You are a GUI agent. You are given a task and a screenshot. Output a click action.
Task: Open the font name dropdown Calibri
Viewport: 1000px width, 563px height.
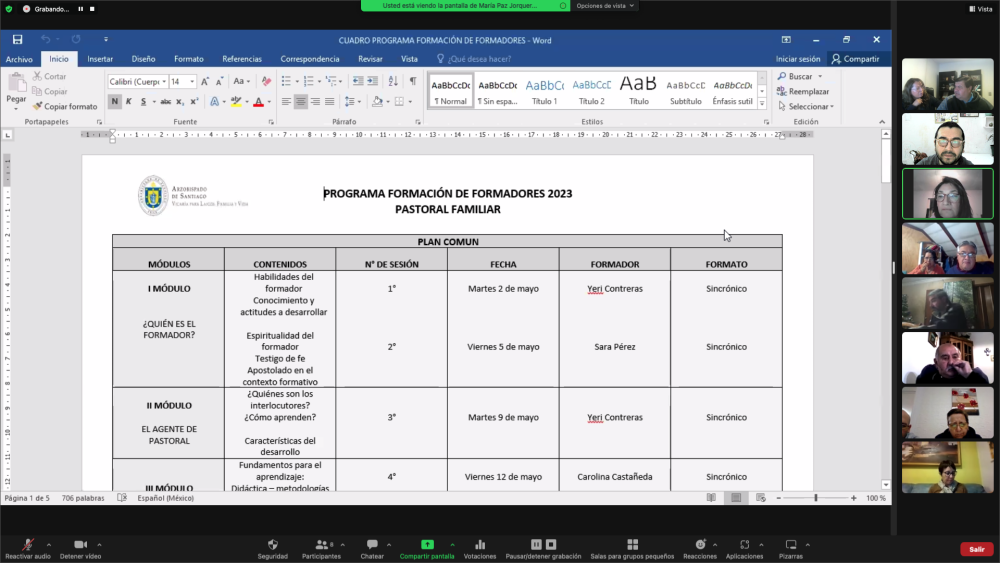tap(164, 82)
